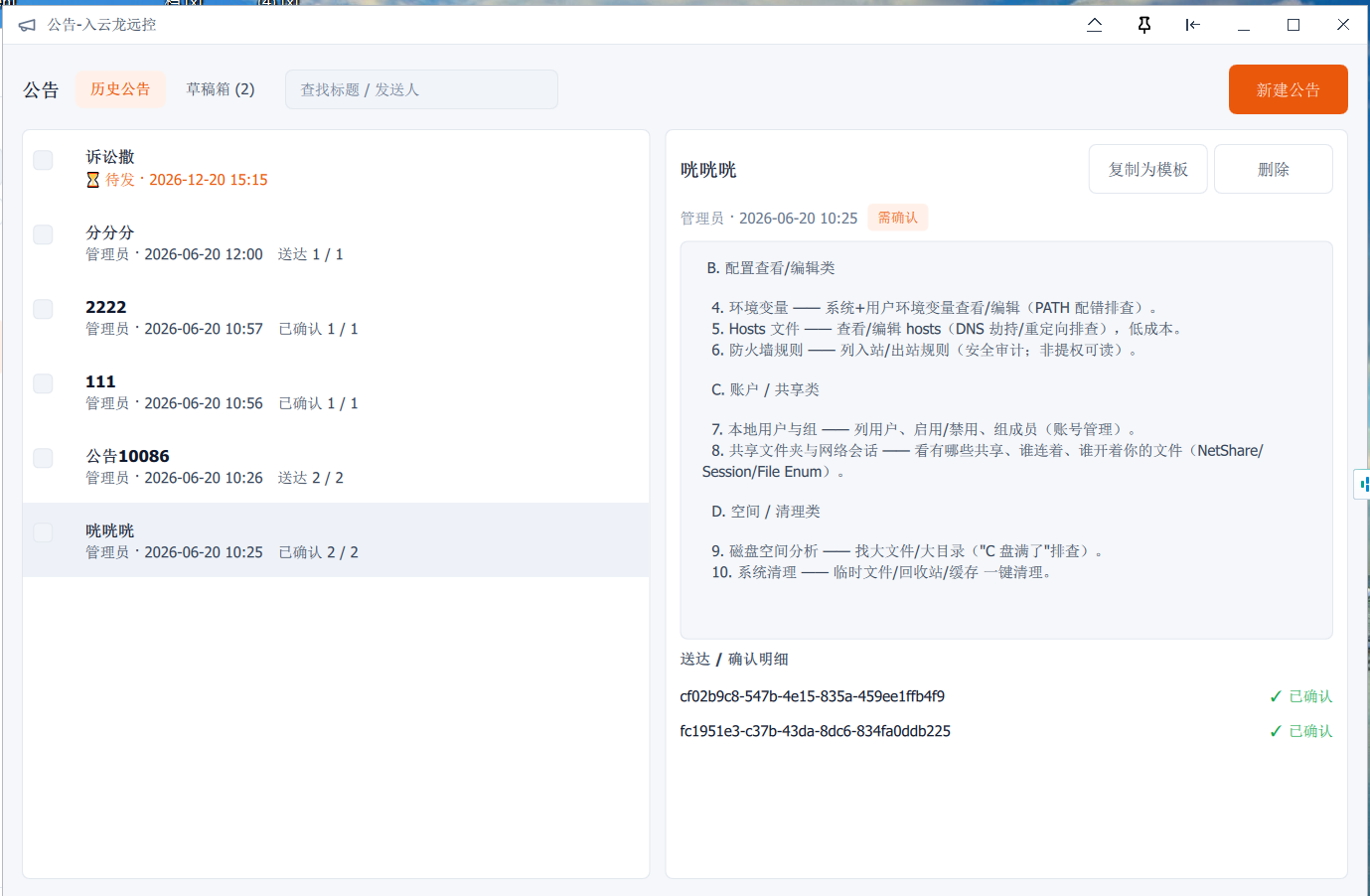Select the 咣咣咣 title in the list

coord(110,530)
